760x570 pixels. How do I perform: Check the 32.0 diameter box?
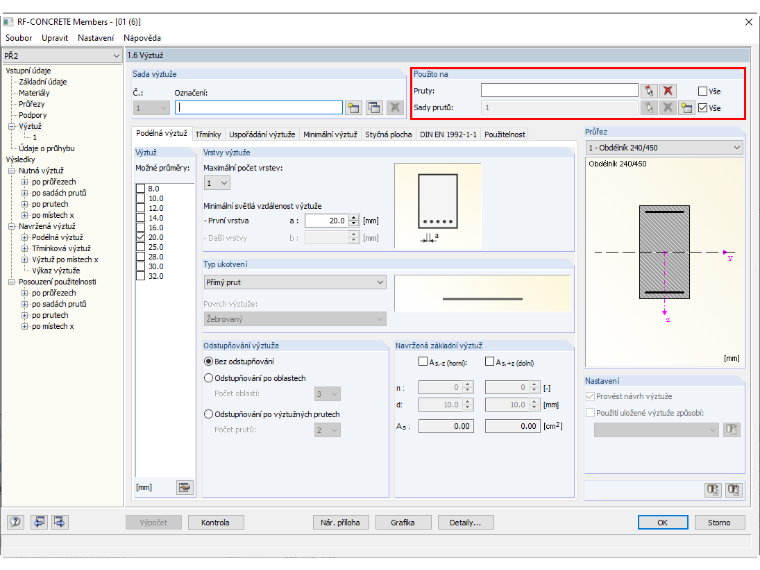click(141, 275)
